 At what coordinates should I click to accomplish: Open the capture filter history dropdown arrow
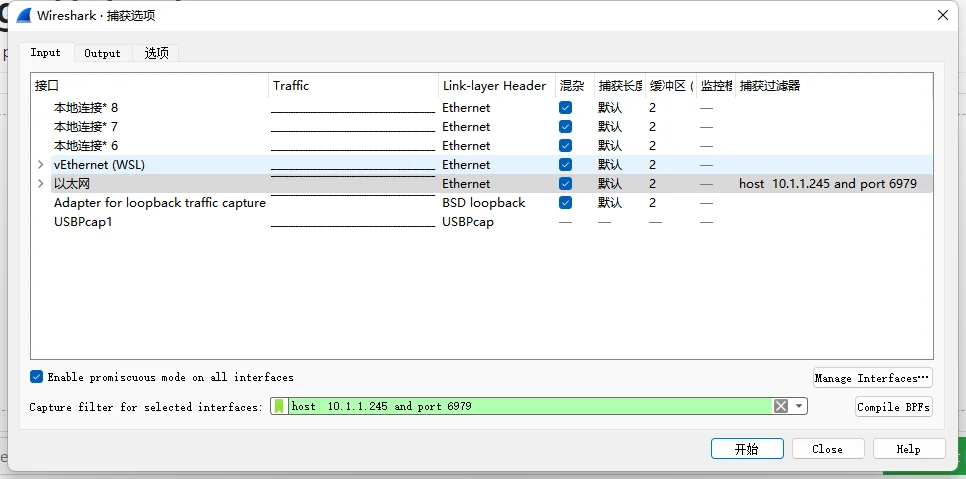pyautogui.click(x=798, y=406)
